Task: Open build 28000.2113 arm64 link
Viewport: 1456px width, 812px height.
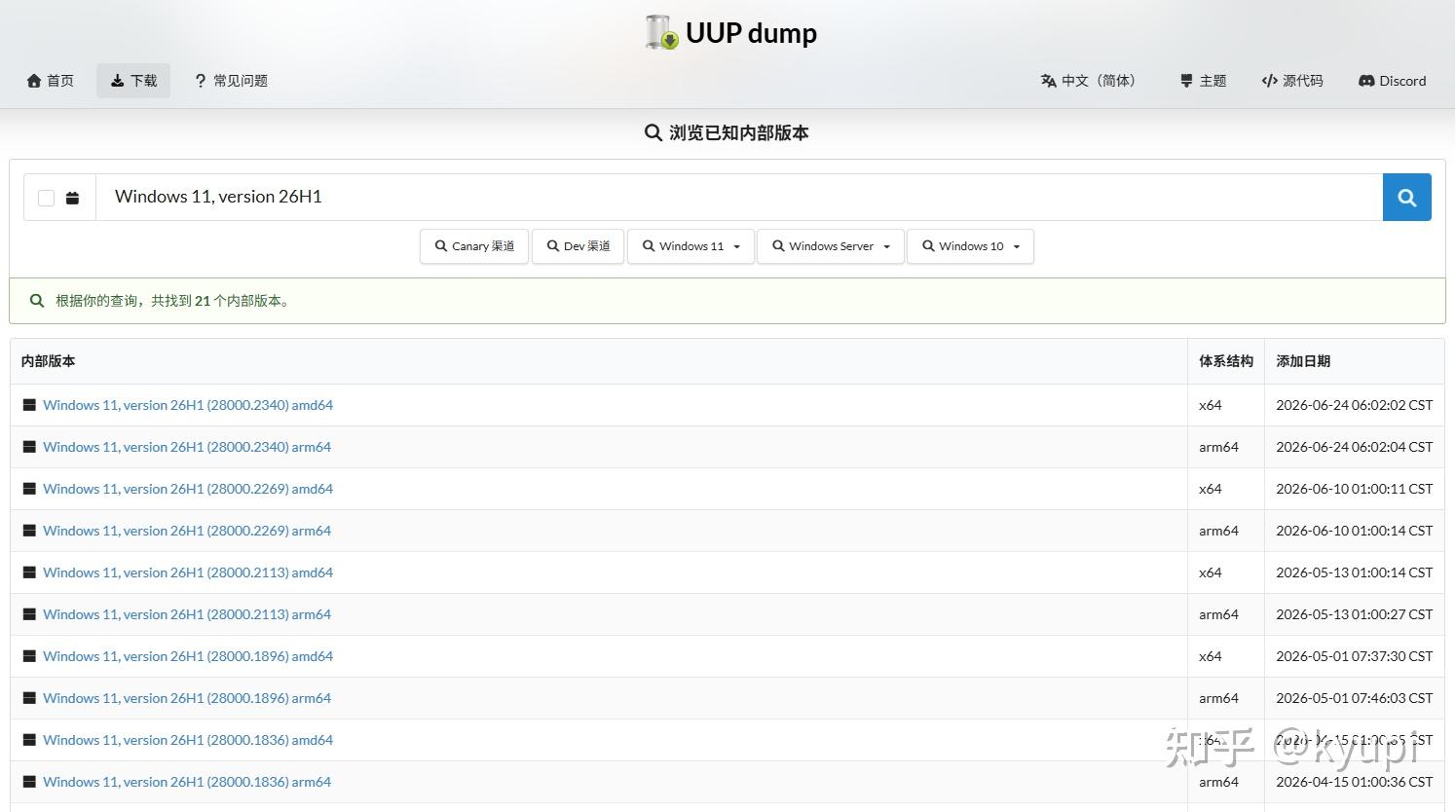Action: (x=187, y=614)
